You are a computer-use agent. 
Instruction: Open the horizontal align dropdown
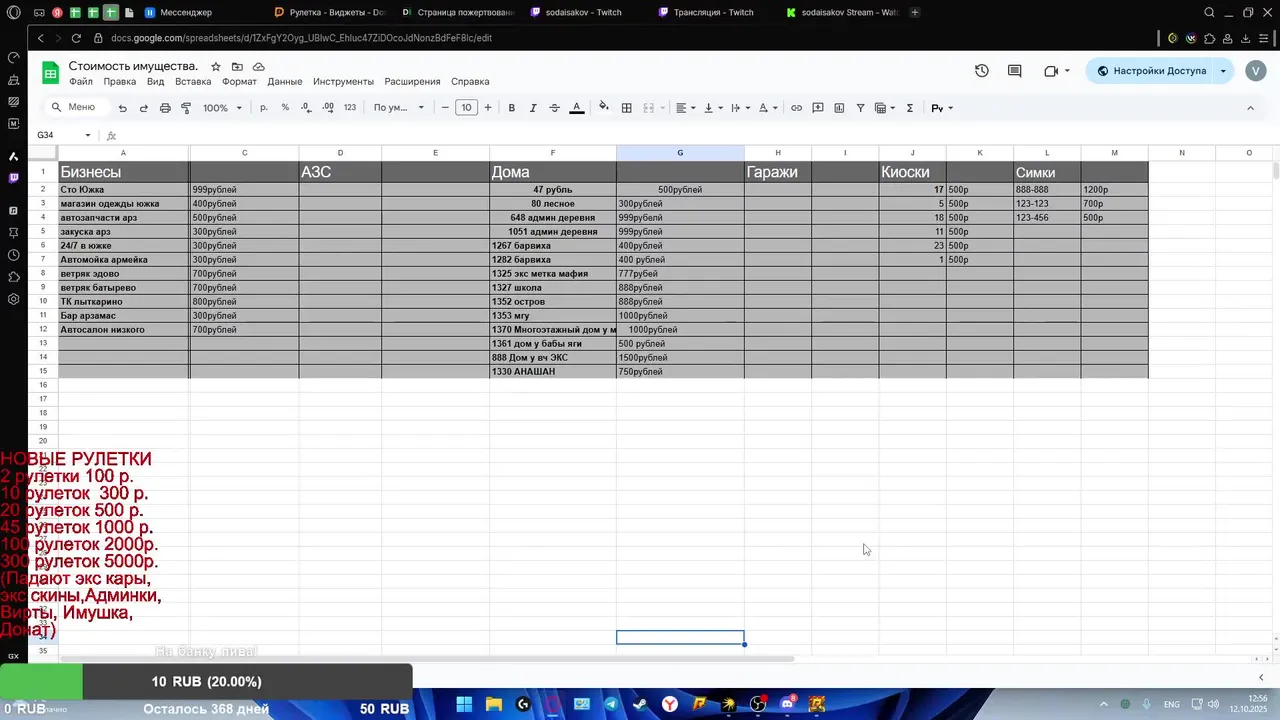(685, 108)
